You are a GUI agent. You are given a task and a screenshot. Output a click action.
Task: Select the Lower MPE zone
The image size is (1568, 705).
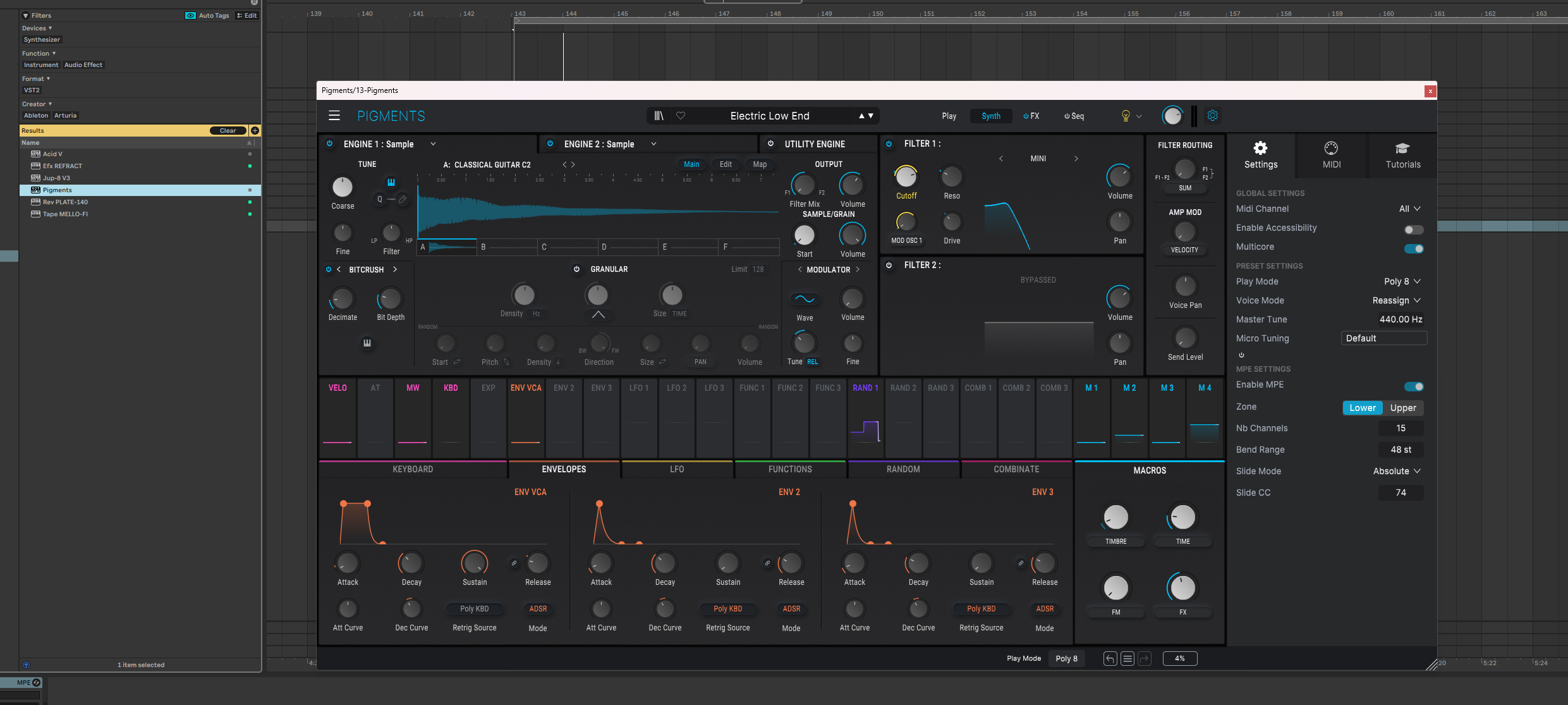point(1363,408)
